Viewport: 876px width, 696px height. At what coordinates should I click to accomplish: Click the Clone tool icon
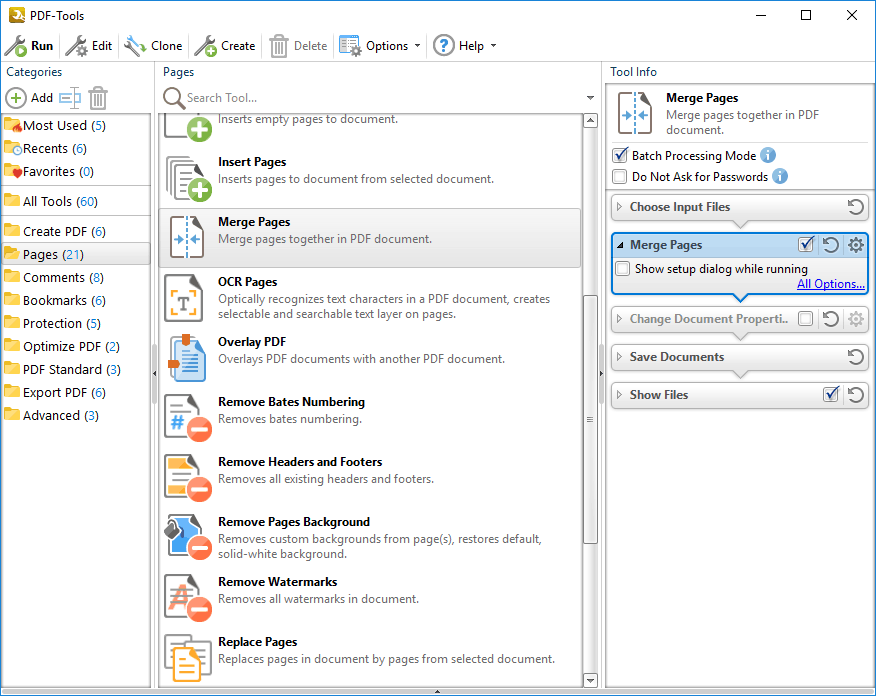[135, 46]
